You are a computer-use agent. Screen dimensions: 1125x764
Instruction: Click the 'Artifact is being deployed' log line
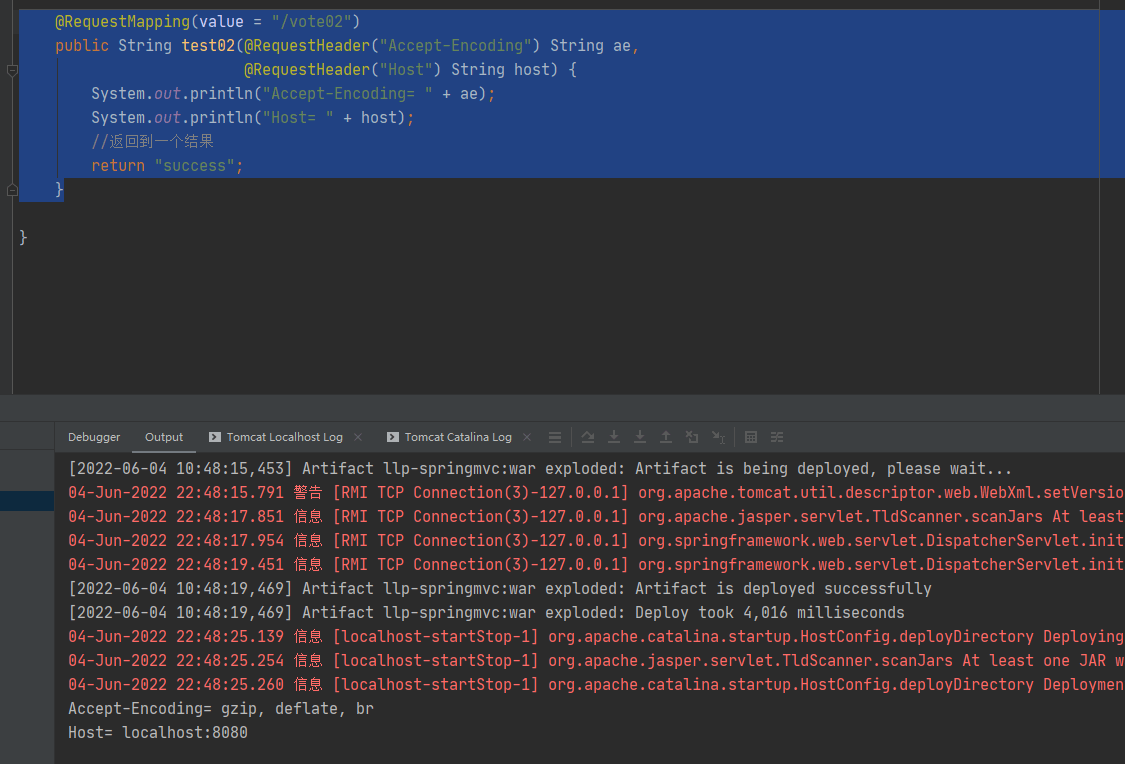(x=540, y=468)
